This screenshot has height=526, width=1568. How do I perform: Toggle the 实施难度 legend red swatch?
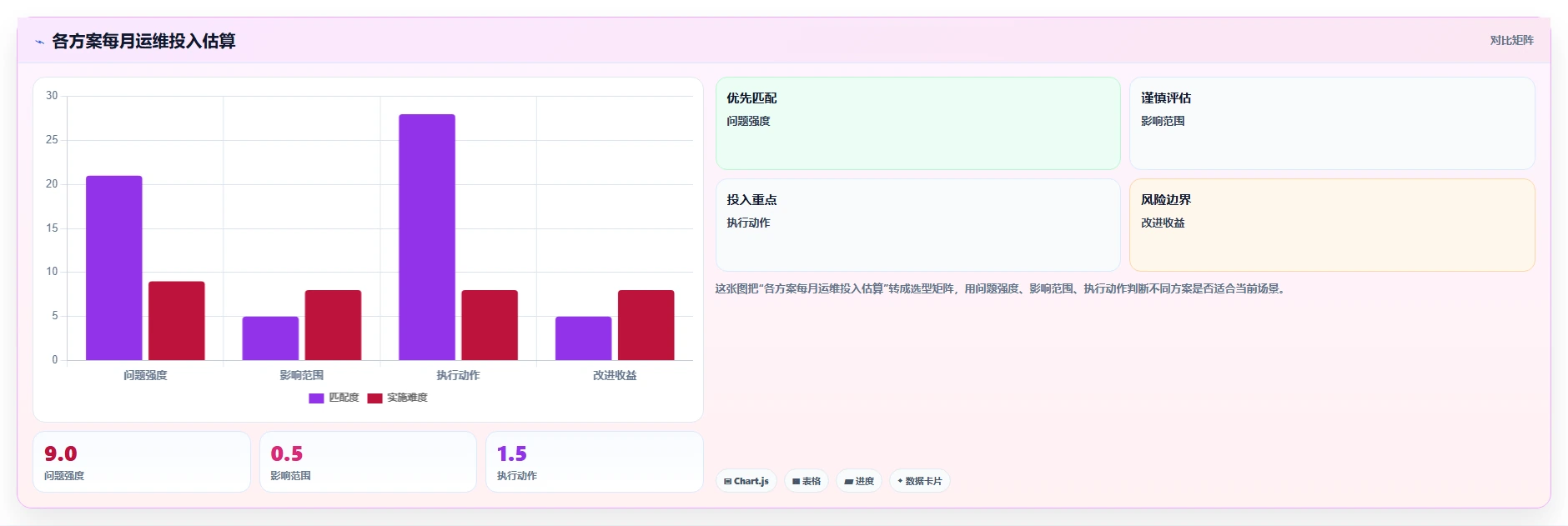tap(374, 398)
